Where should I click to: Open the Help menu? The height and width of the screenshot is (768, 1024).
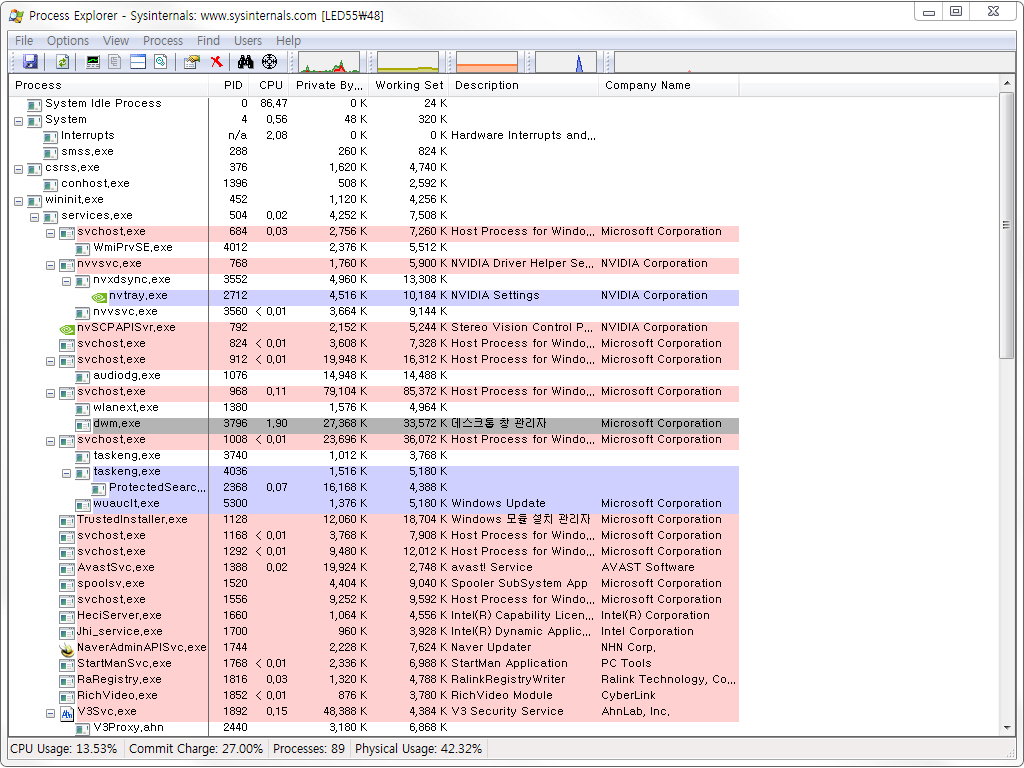(x=288, y=40)
